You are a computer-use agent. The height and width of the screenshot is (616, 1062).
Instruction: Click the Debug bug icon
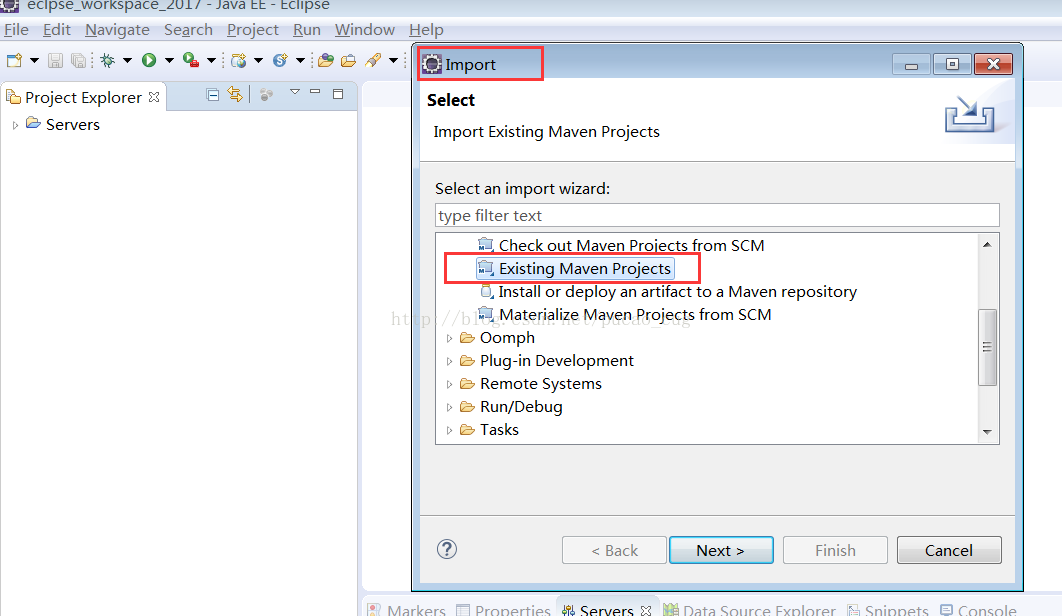(x=108, y=60)
